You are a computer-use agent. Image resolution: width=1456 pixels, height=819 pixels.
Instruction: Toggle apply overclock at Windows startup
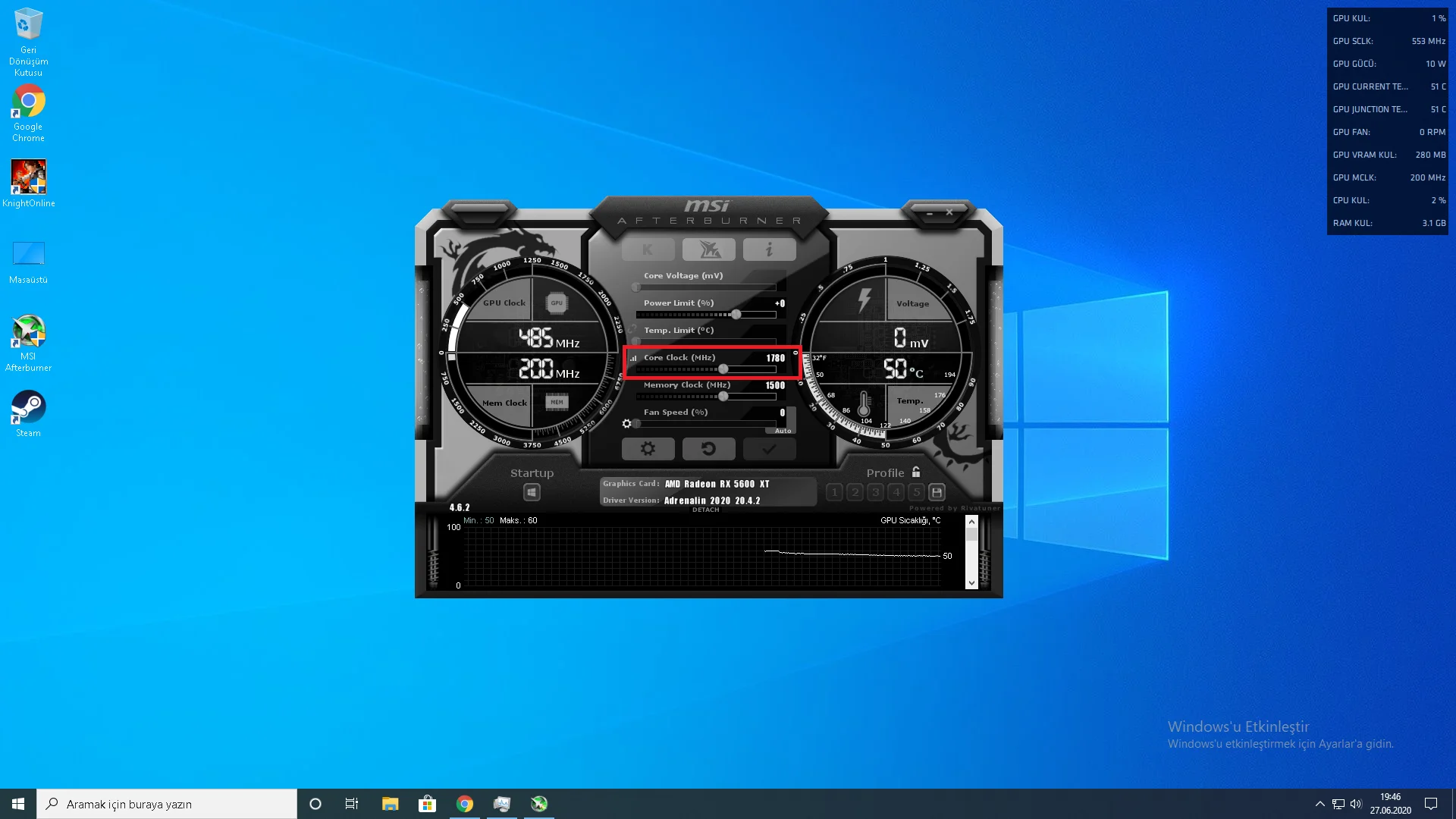(532, 492)
